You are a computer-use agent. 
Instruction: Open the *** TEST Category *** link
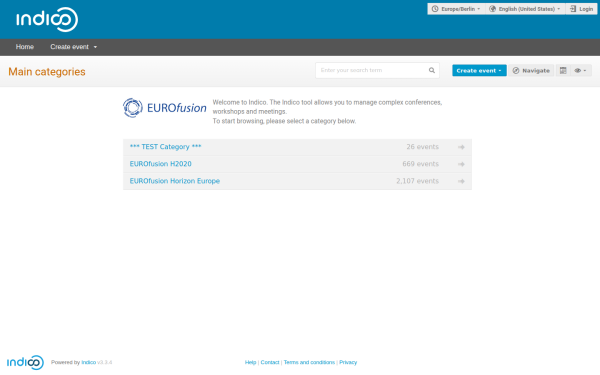tap(165, 147)
